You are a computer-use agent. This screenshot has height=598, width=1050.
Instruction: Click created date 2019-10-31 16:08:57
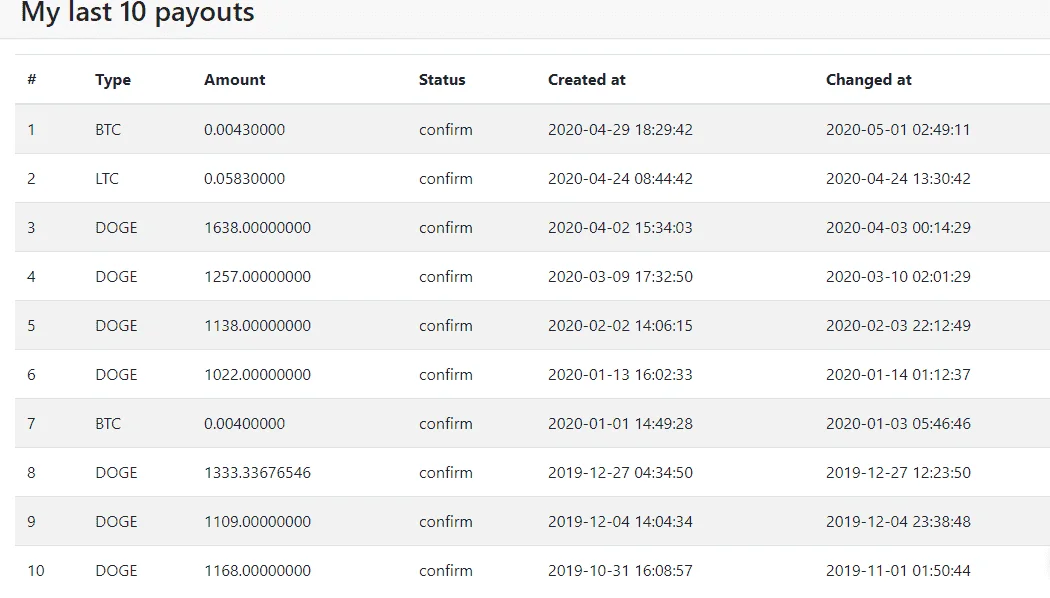tap(620, 571)
